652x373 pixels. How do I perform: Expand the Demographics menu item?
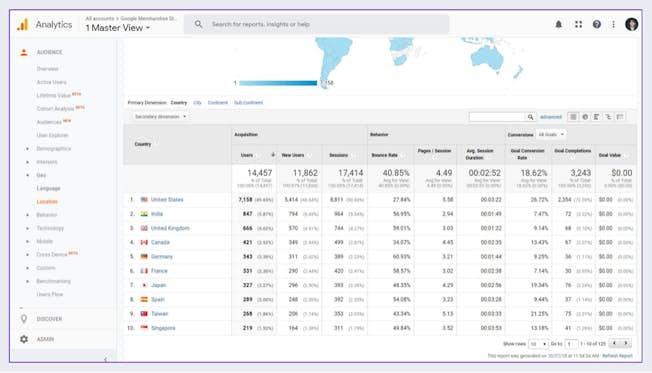pyautogui.click(x=53, y=148)
